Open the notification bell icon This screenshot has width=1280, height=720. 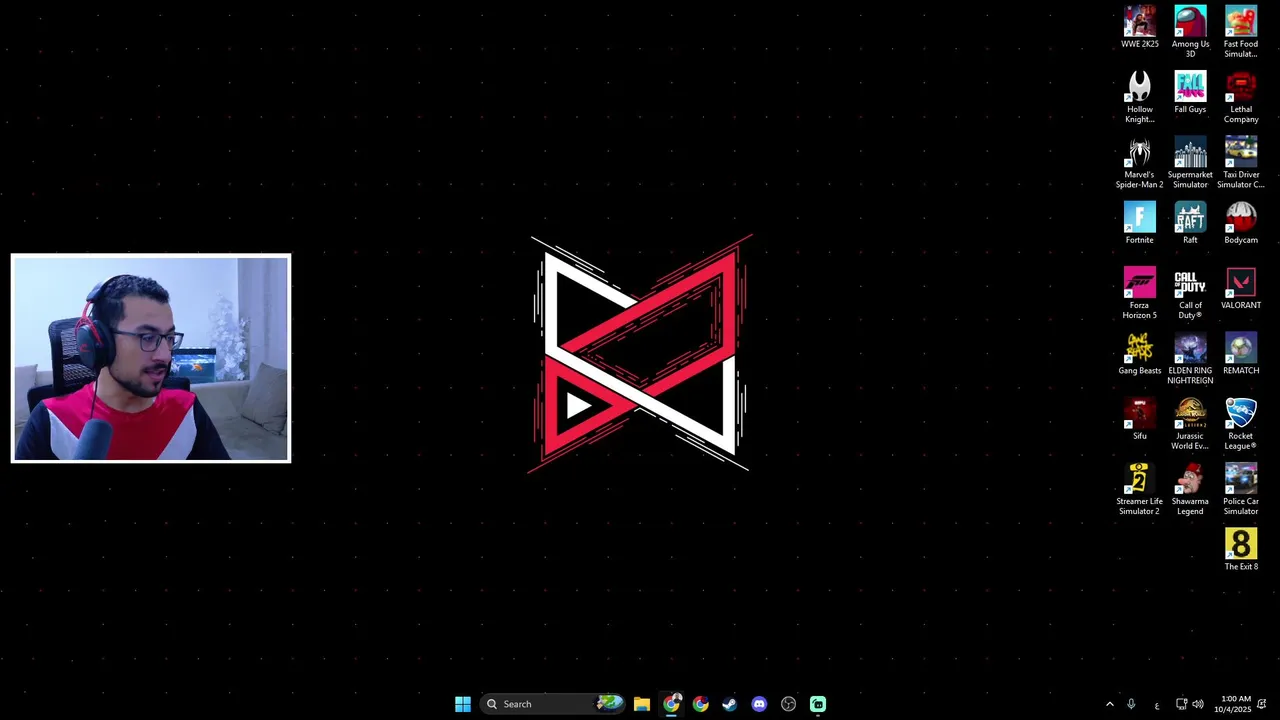pos(1262,704)
